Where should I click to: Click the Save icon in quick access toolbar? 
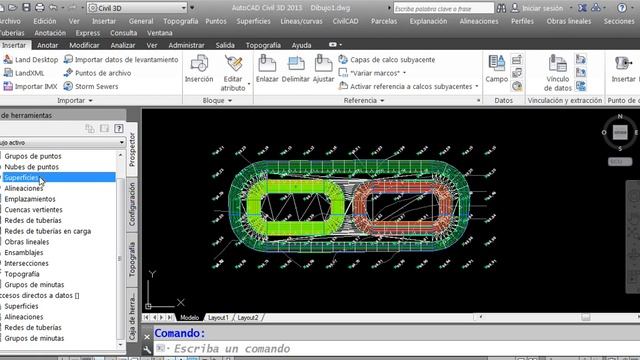(26, 7)
